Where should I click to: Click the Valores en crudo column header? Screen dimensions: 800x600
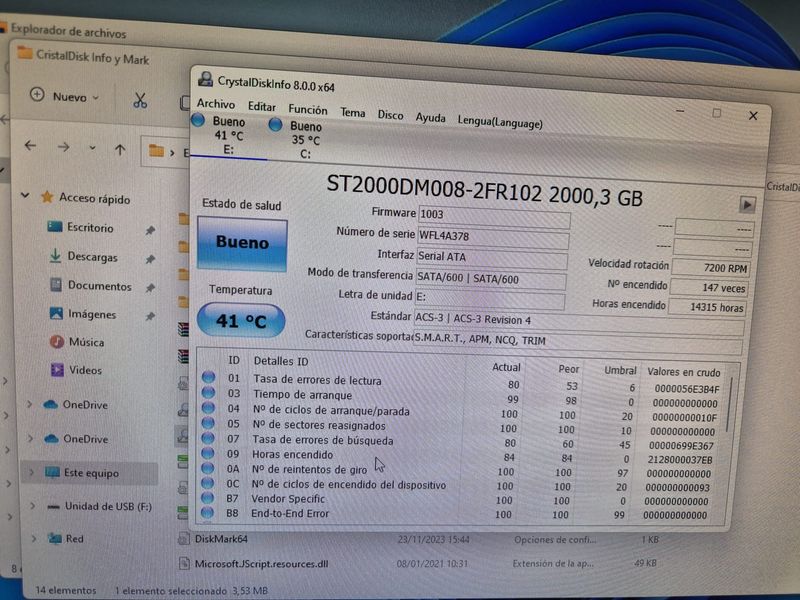684,372
